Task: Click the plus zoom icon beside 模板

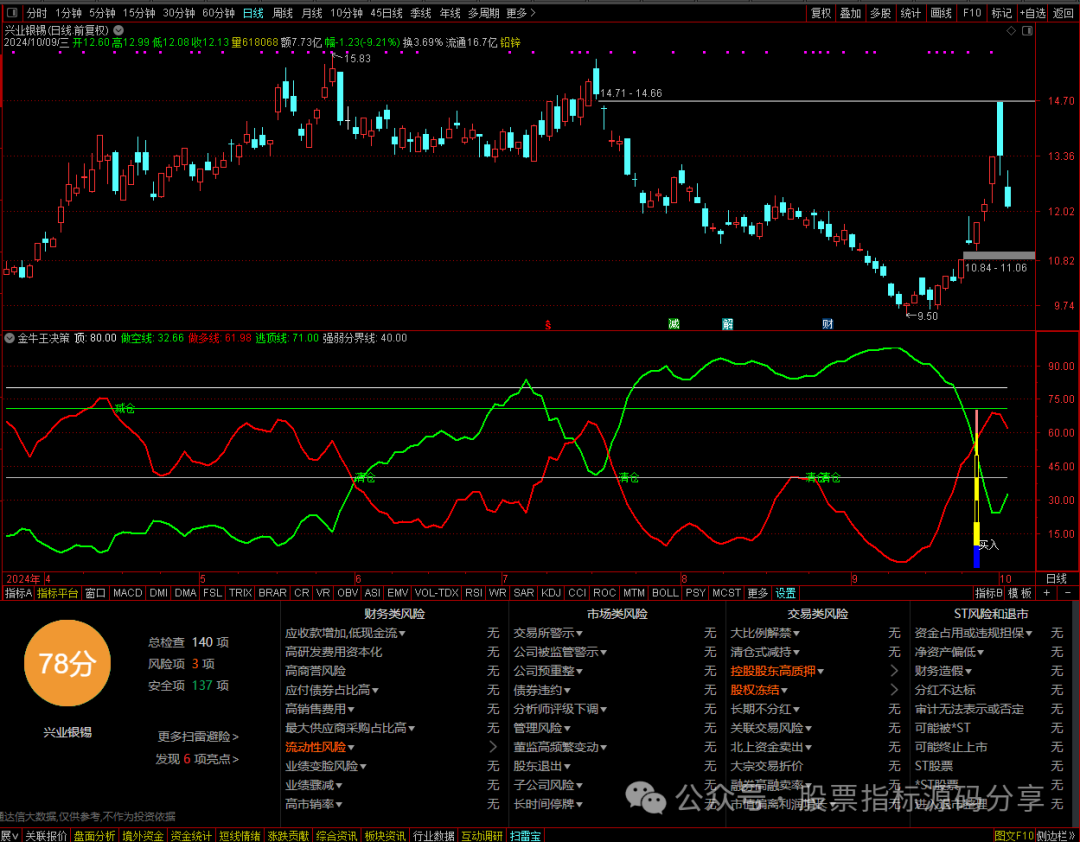Action: coord(1047,593)
